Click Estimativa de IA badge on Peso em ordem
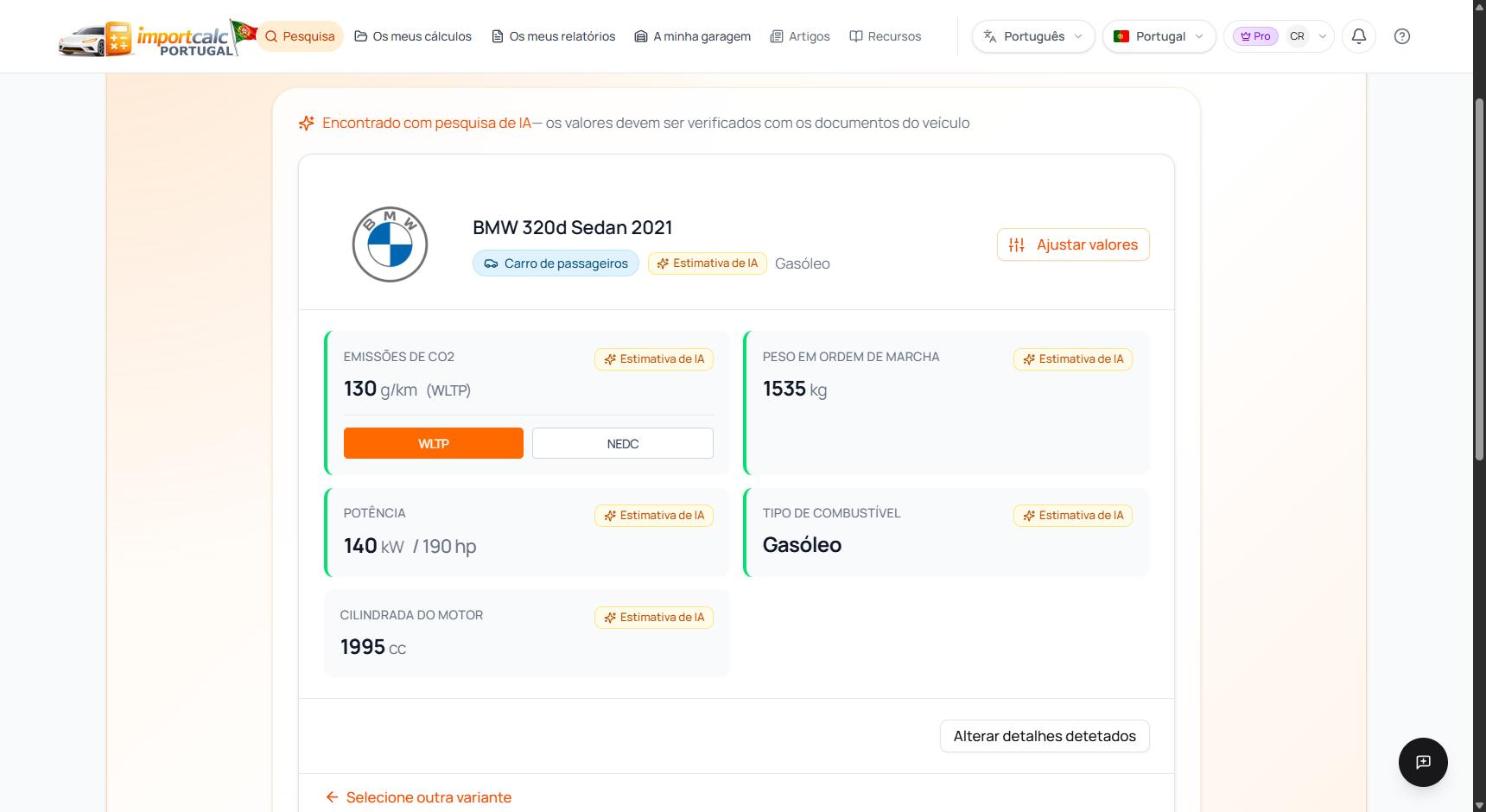The width and height of the screenshot is (1486, 812). [x=1073, y=359]
